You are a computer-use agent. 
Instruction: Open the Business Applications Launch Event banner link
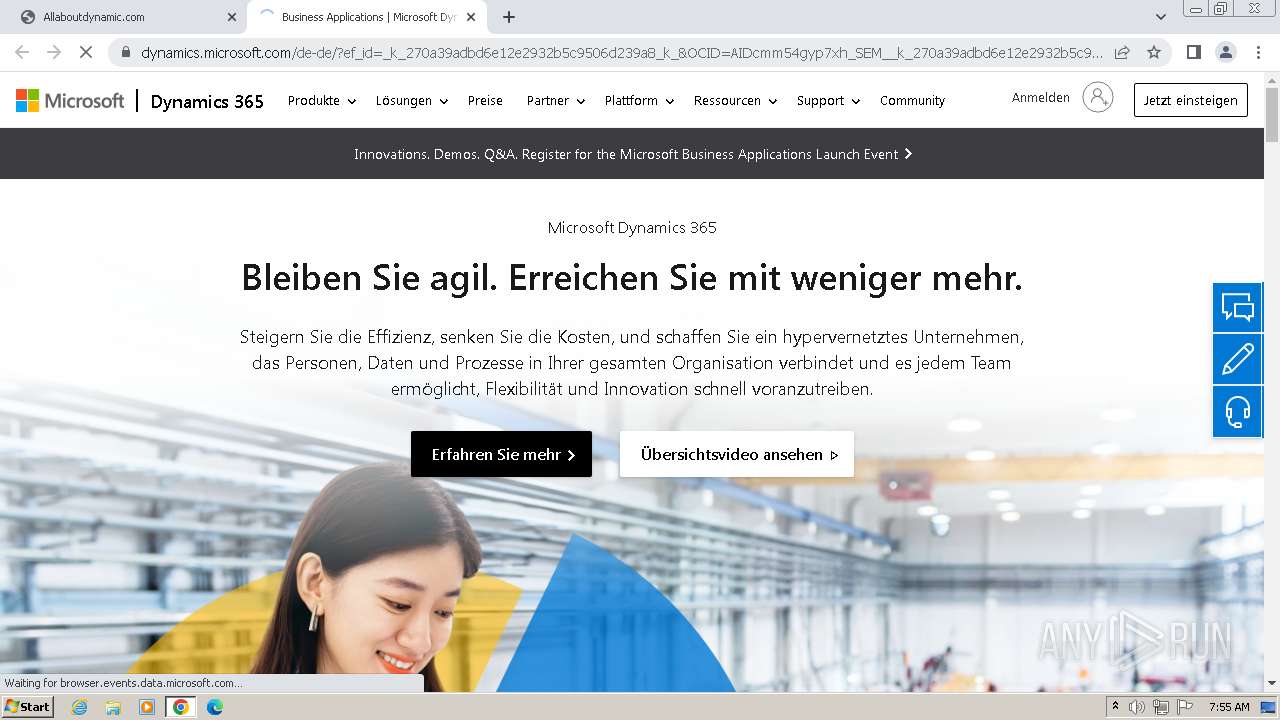(x=633, y=154)
